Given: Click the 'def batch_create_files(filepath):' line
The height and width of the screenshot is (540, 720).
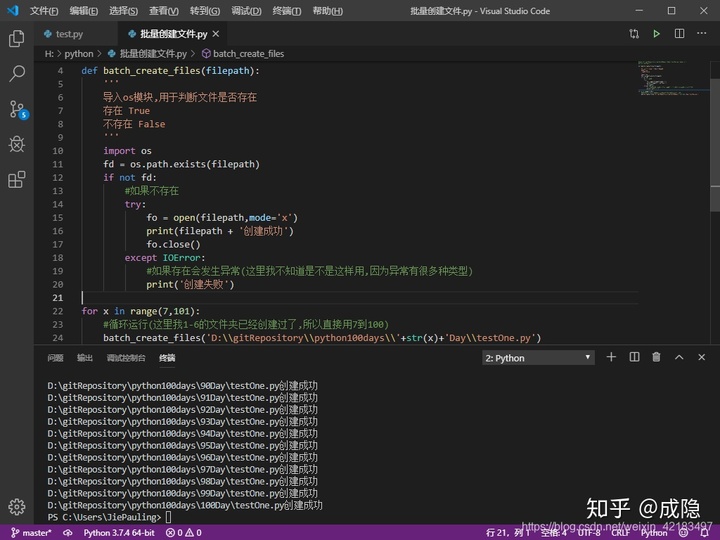Looking at the screenshot, I should pos(170,71).
